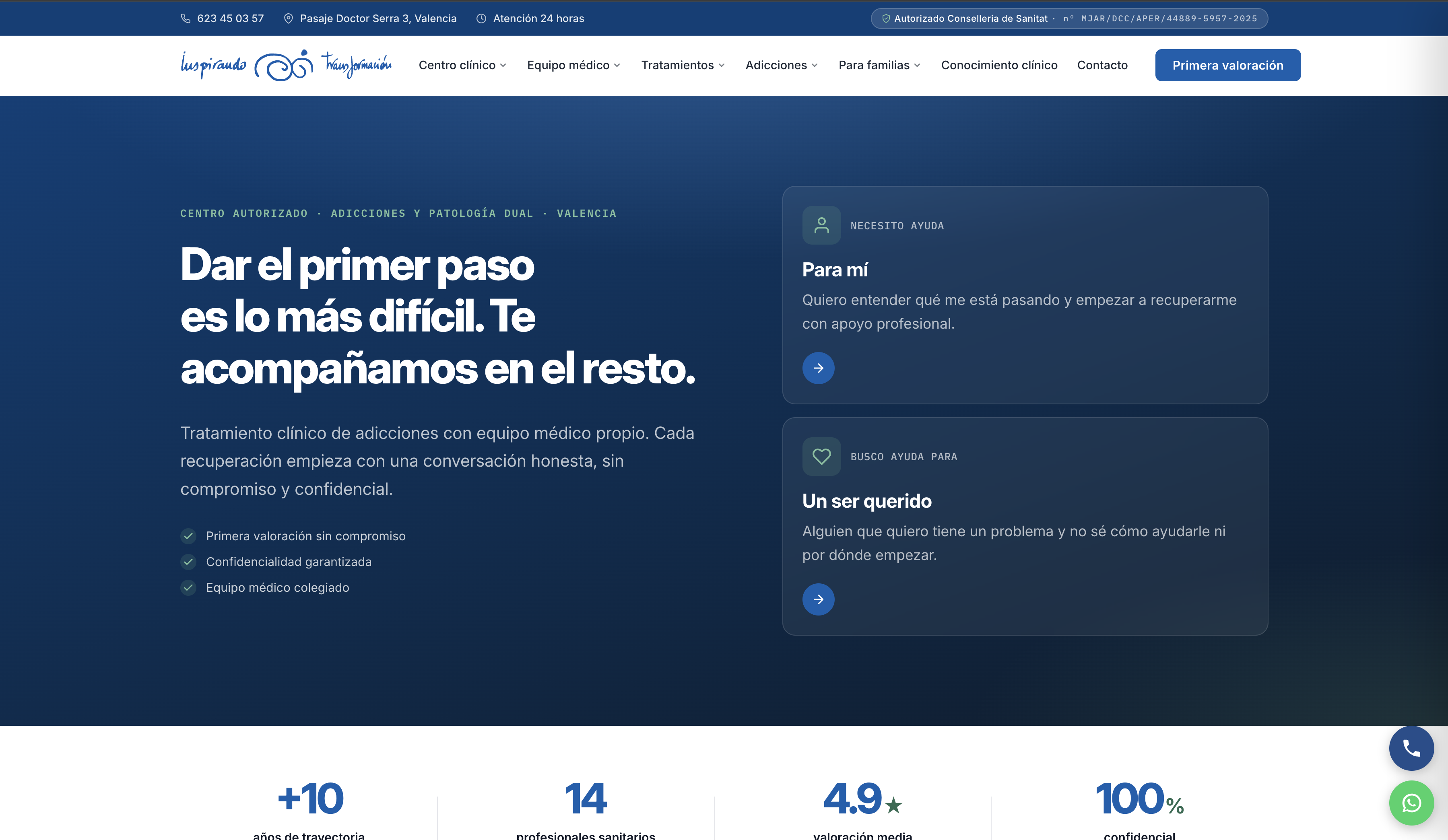Viewport: 1448px width, 840px height.
Task: Click the Alguien que quiero tiene un problema text
Action: click(x=1014, y=543)
